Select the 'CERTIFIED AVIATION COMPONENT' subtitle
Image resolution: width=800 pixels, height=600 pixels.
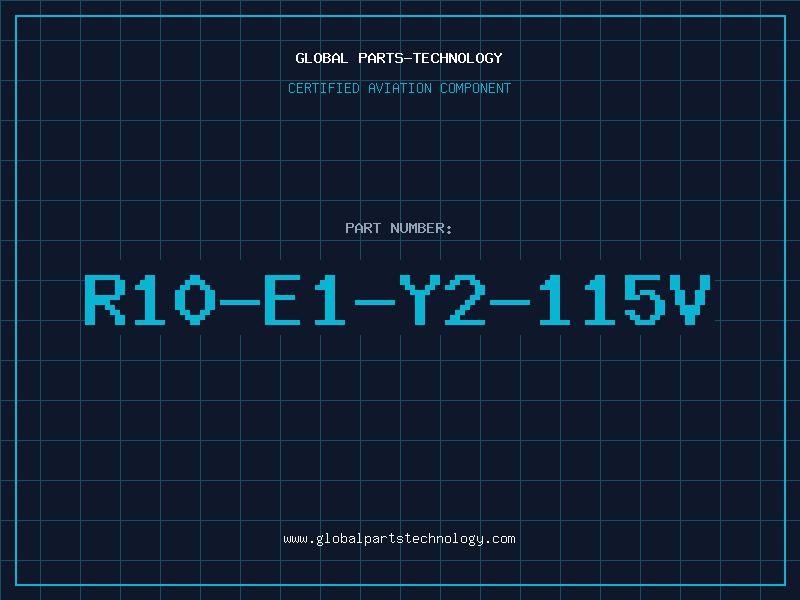coord(399,88)
